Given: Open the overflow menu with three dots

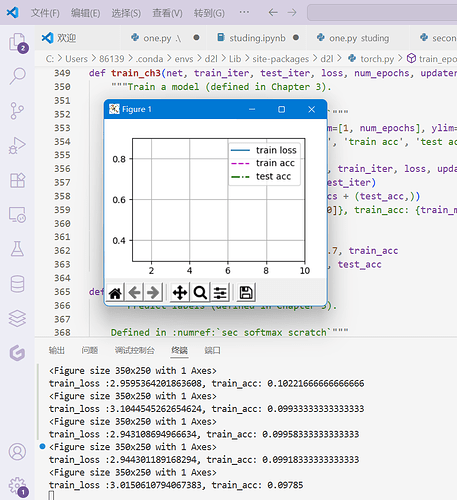Looking at the screenshot, I should point(244,13).
